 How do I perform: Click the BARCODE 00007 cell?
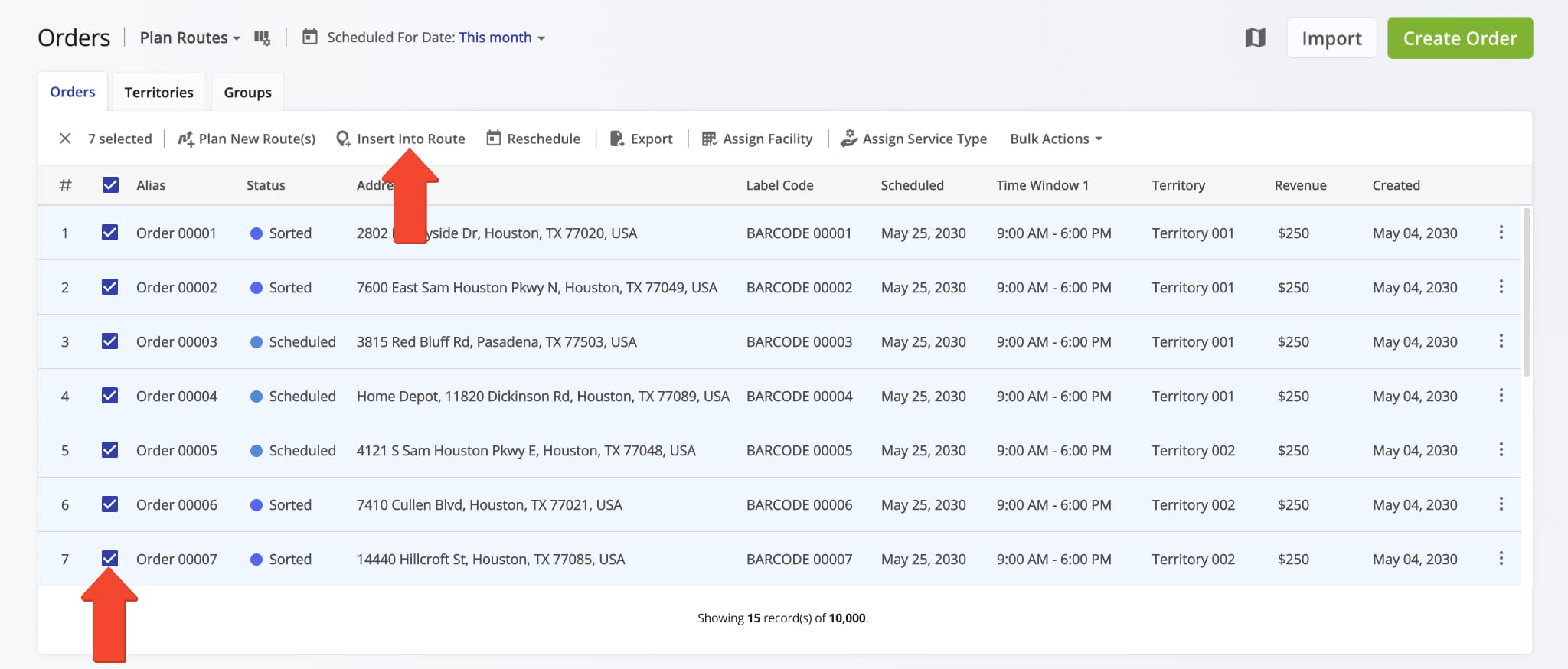click(799, 560)
